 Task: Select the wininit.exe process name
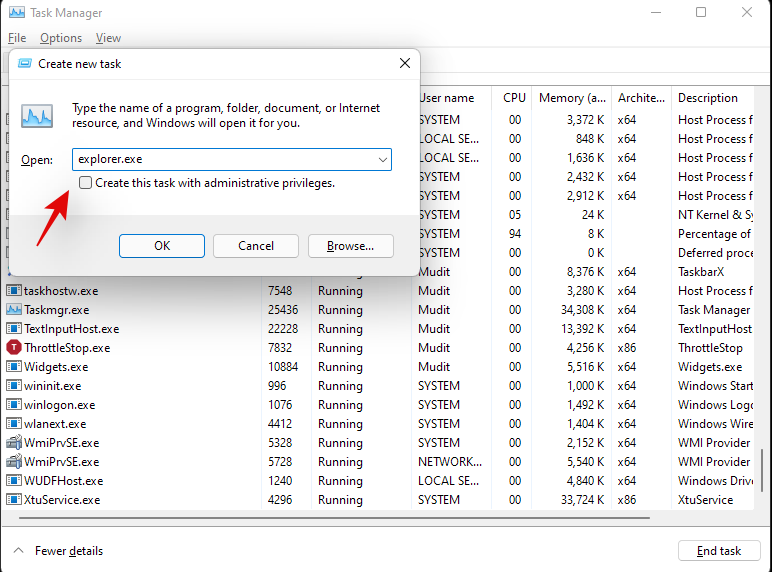[53, 385]
